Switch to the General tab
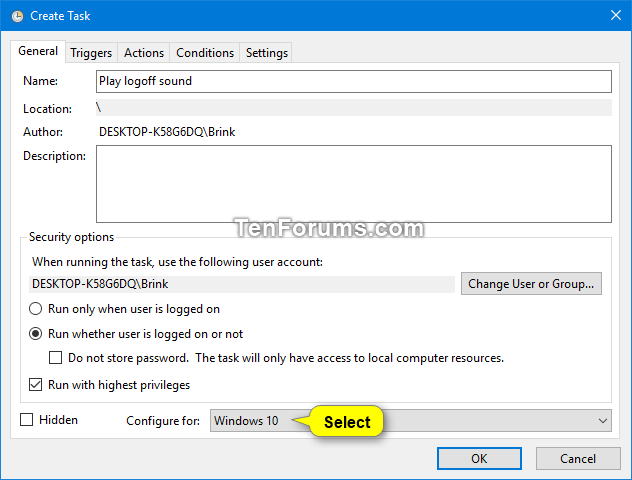The width and height of the screenshot is (632, 480). [x=38, y=51]
